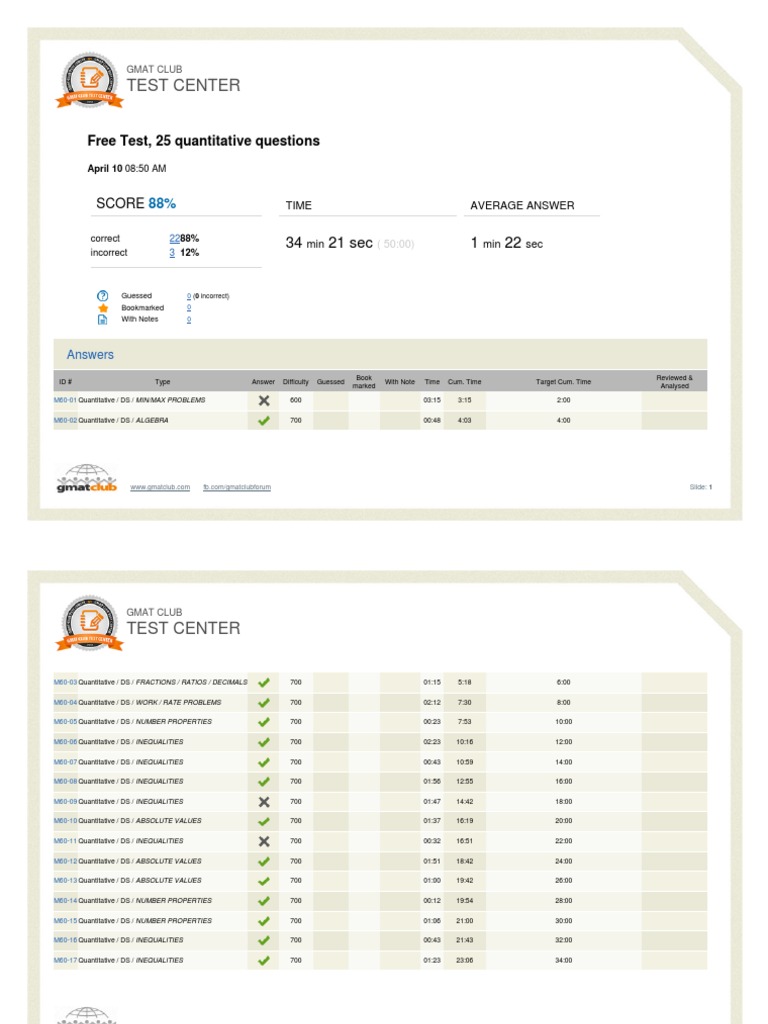Click the green check mark for M60-04
768x1024 pixels.
pos(264,703)
